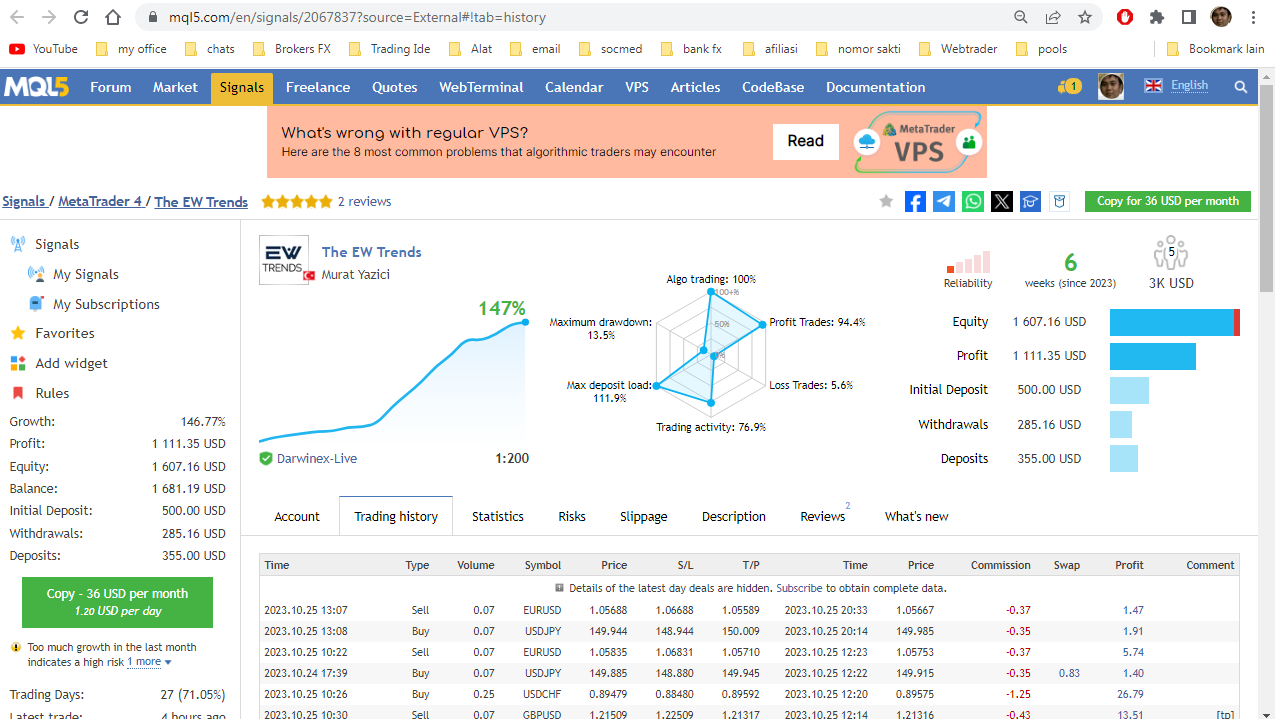Click the browser address bar URL

tap(357, 17)
